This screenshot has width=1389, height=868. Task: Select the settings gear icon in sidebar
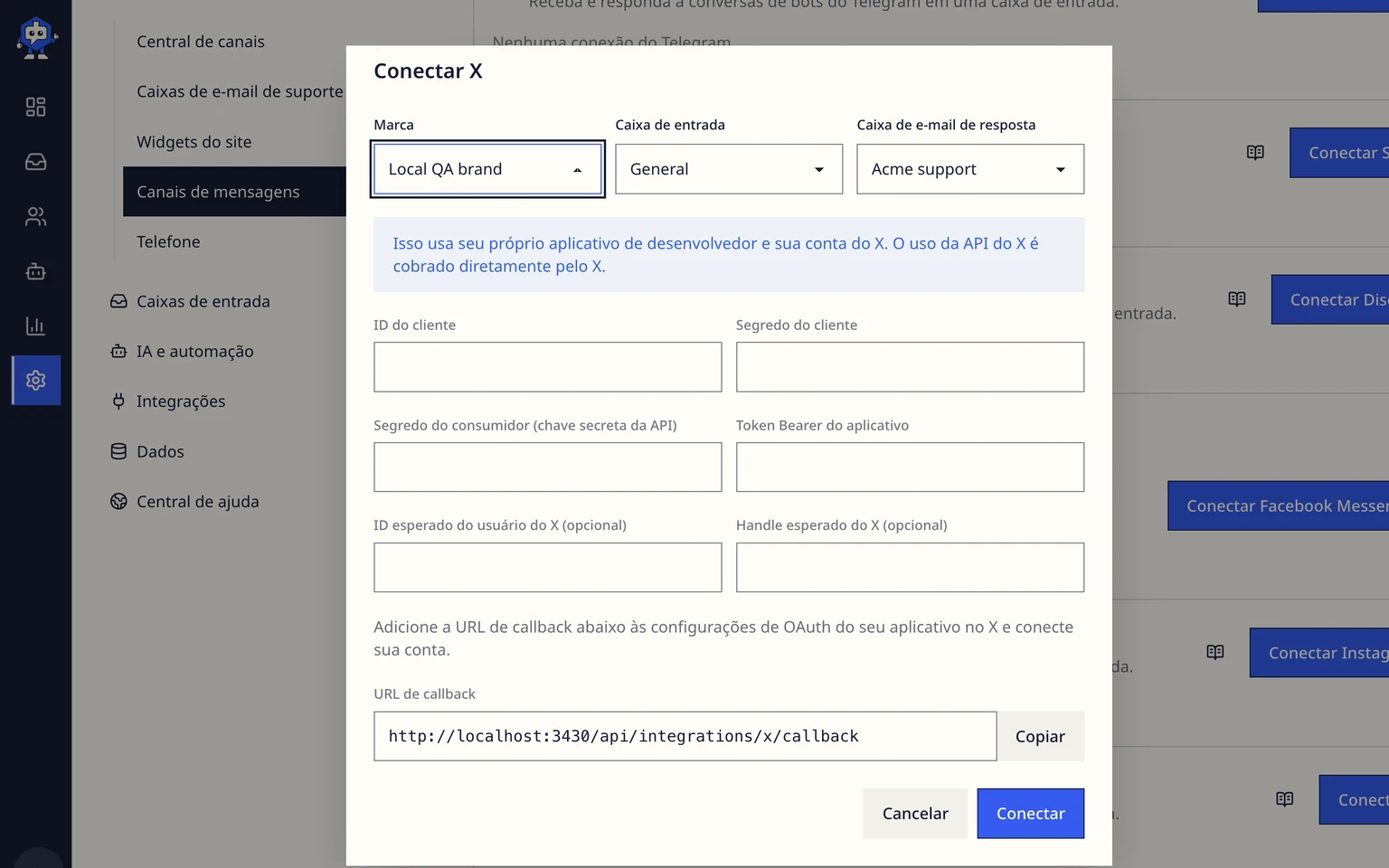(36, 381)
